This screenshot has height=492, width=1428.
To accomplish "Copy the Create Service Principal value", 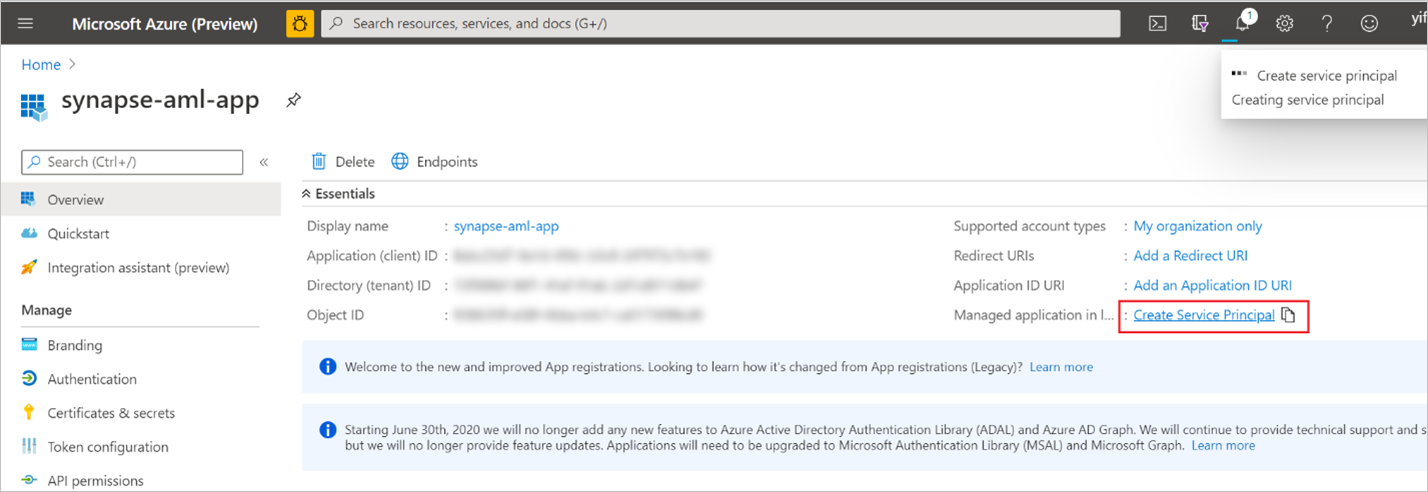I will click(1289, 315).
